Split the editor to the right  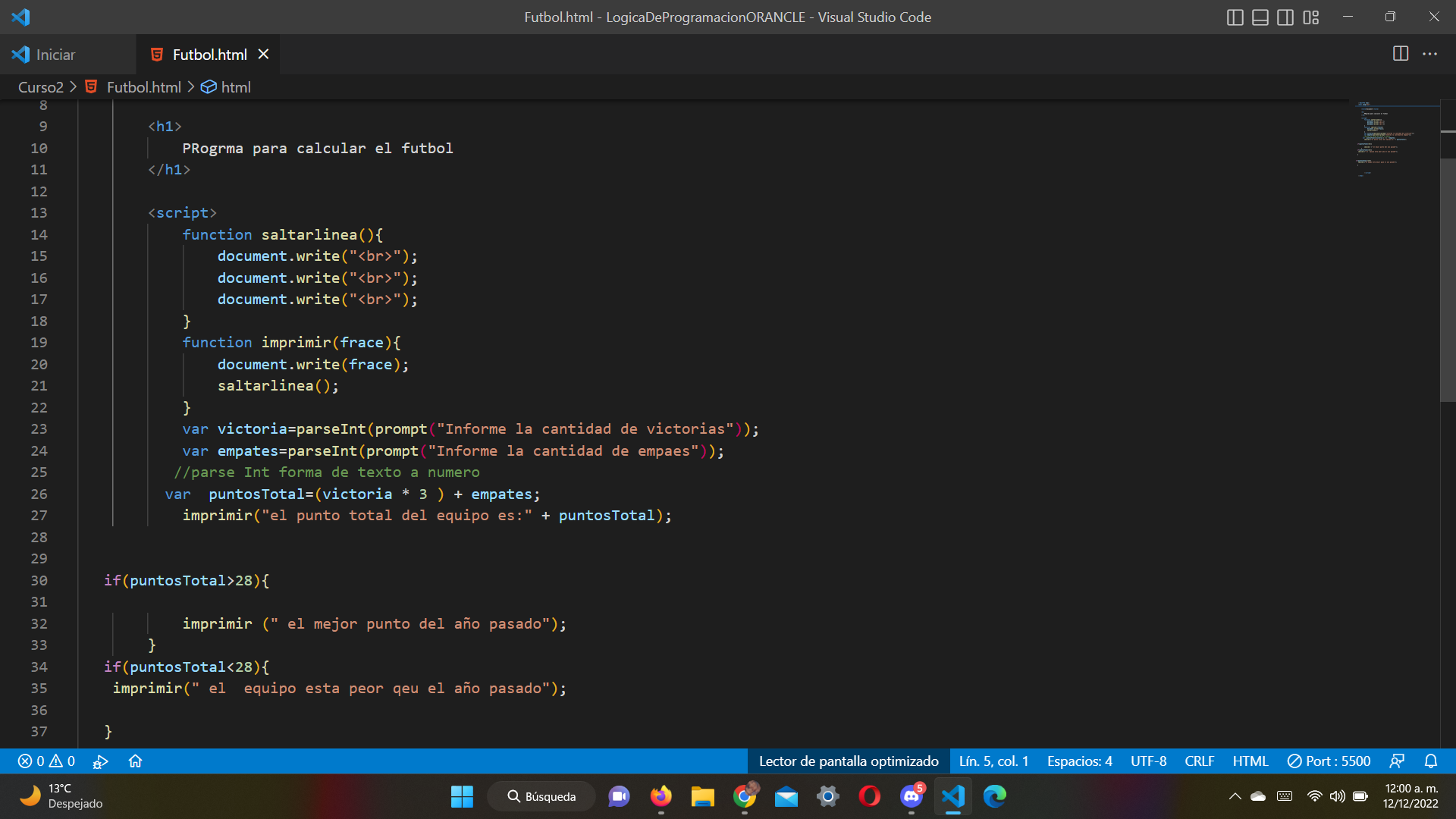(1401, 54)
